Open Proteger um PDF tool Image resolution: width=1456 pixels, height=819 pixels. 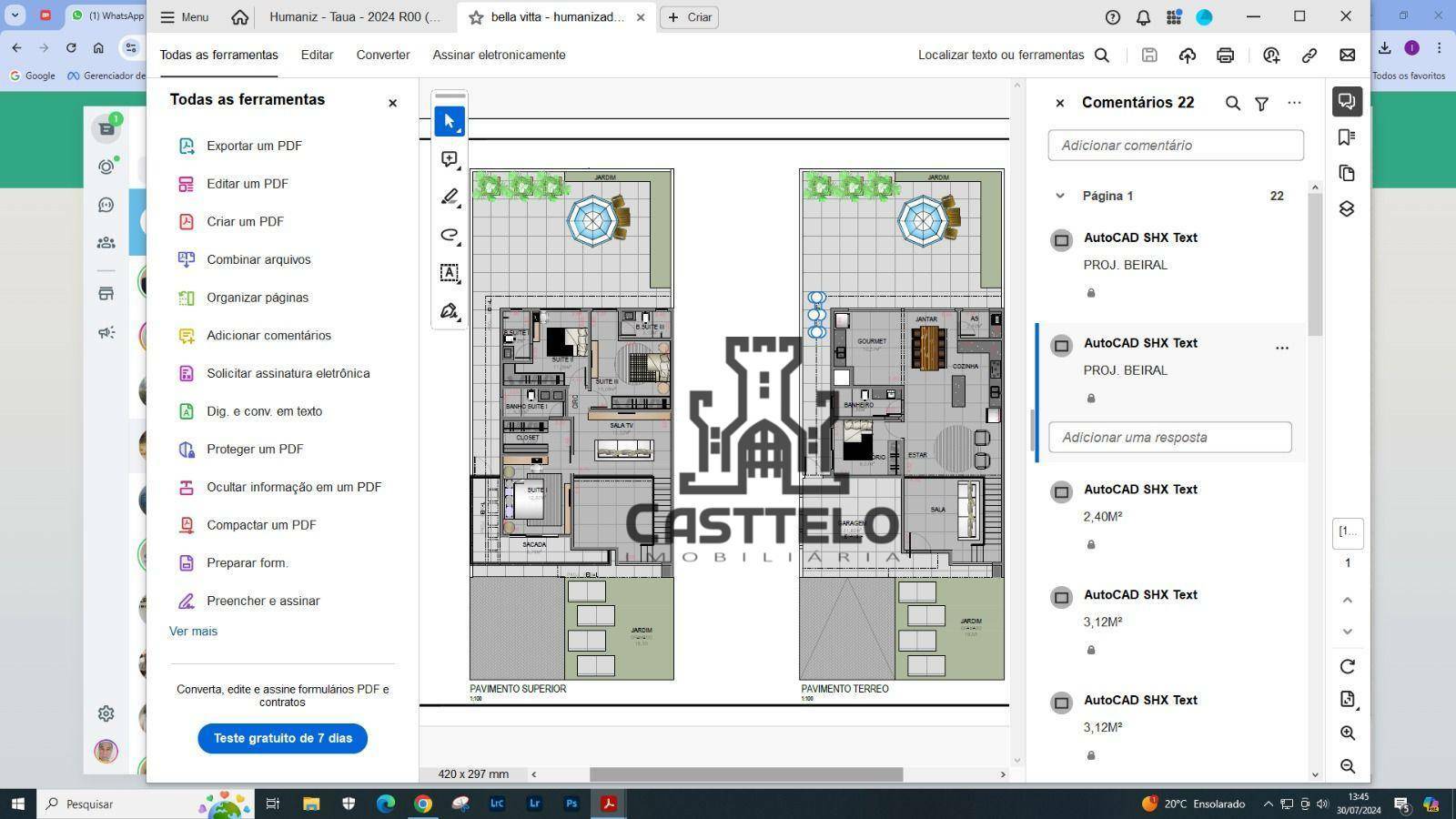[255, 449]
